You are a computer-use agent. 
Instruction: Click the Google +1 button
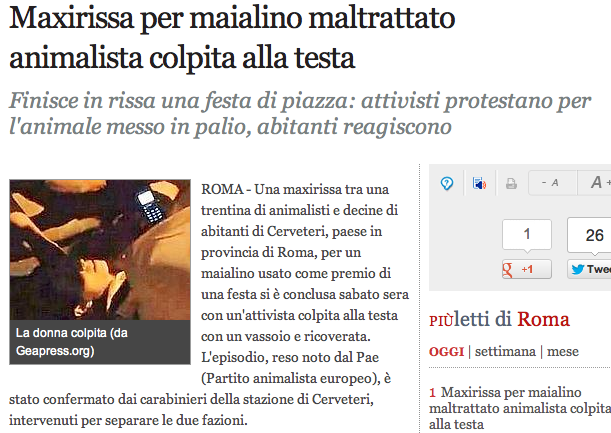click(527, 269)
